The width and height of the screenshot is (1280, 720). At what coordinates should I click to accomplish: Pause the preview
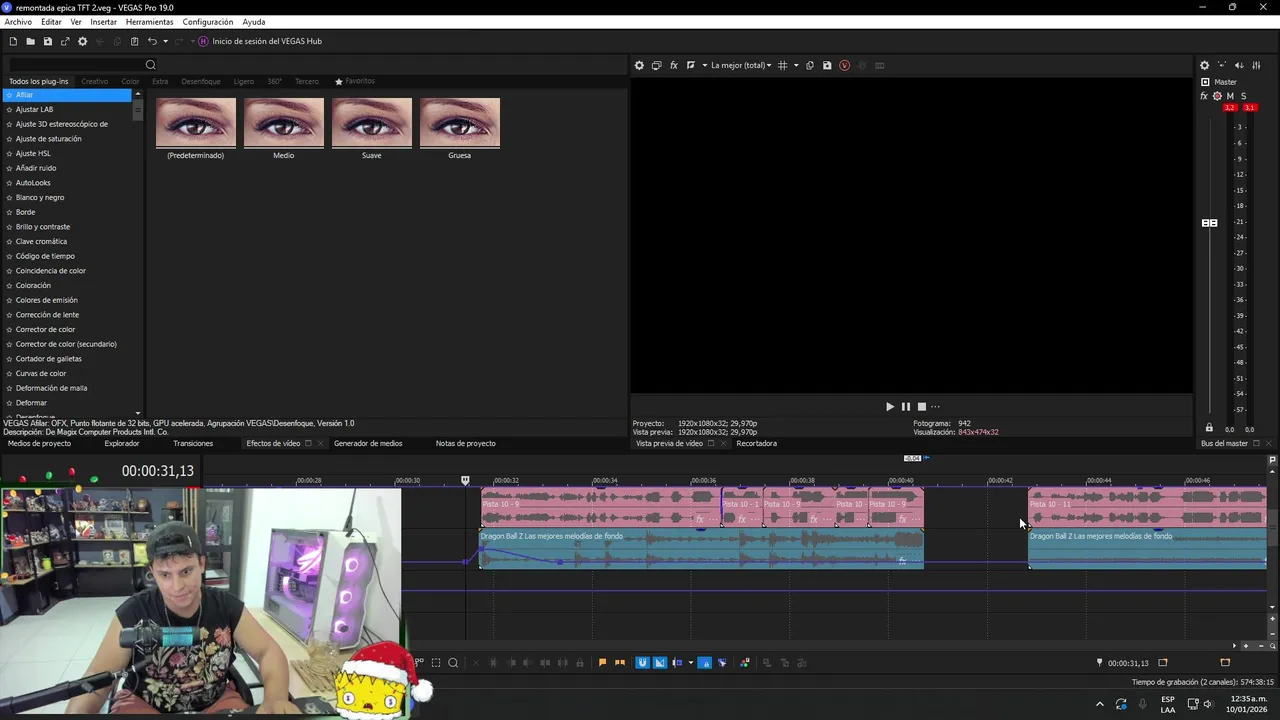pyautogui.click(x=906, y=406)
